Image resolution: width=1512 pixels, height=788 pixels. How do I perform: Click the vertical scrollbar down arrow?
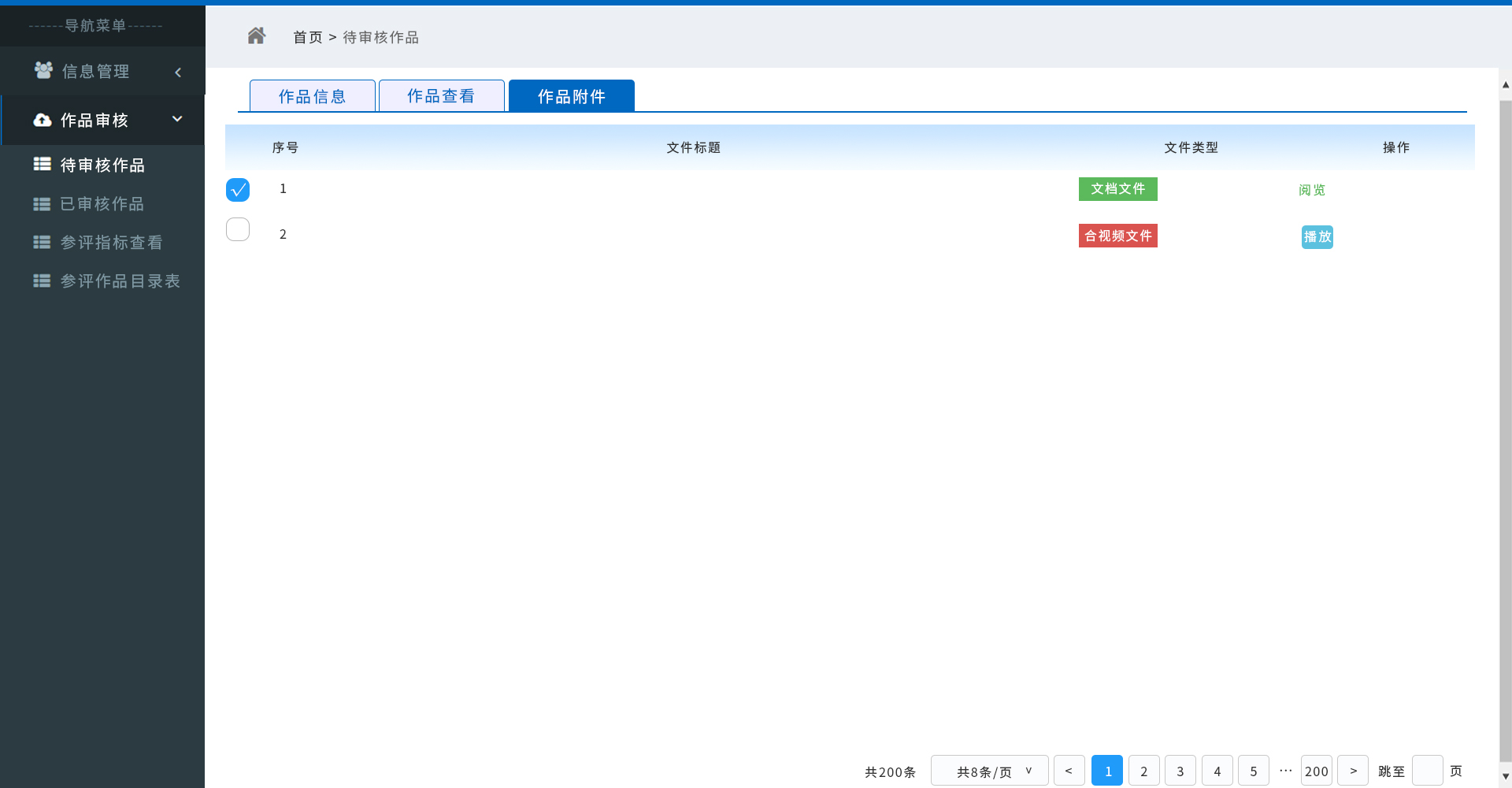tap(1505, 776)
